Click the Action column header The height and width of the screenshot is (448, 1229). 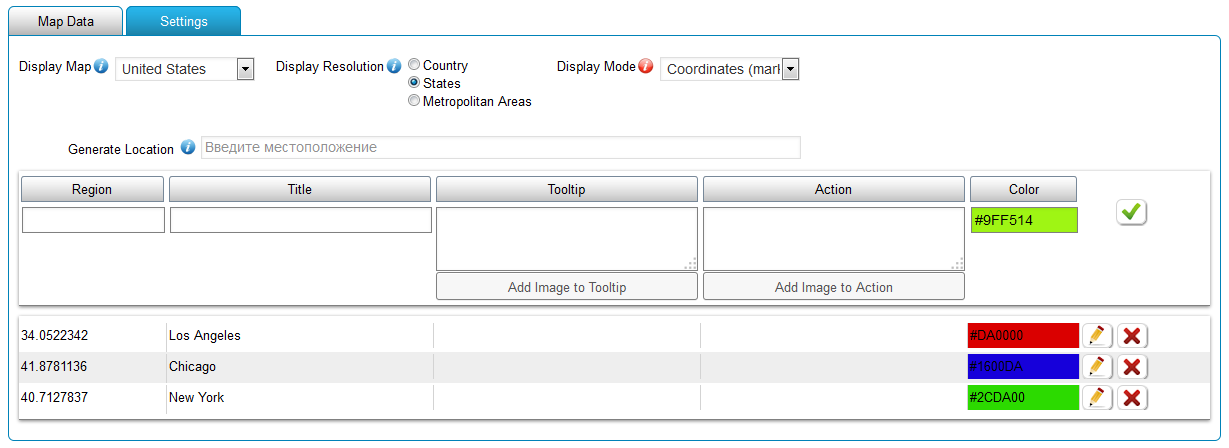click(834, 190)
